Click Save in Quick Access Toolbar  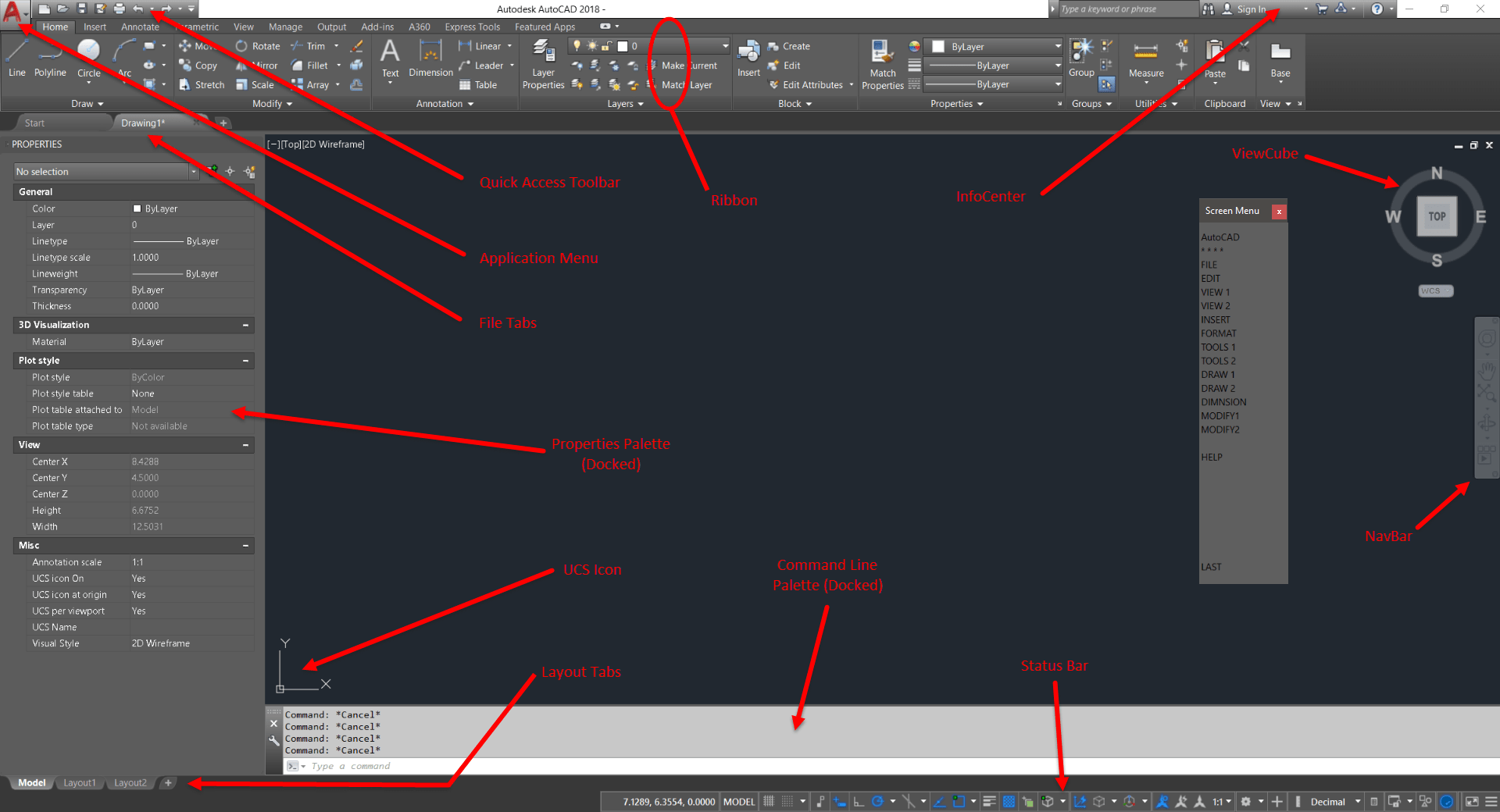pos(81,9)
